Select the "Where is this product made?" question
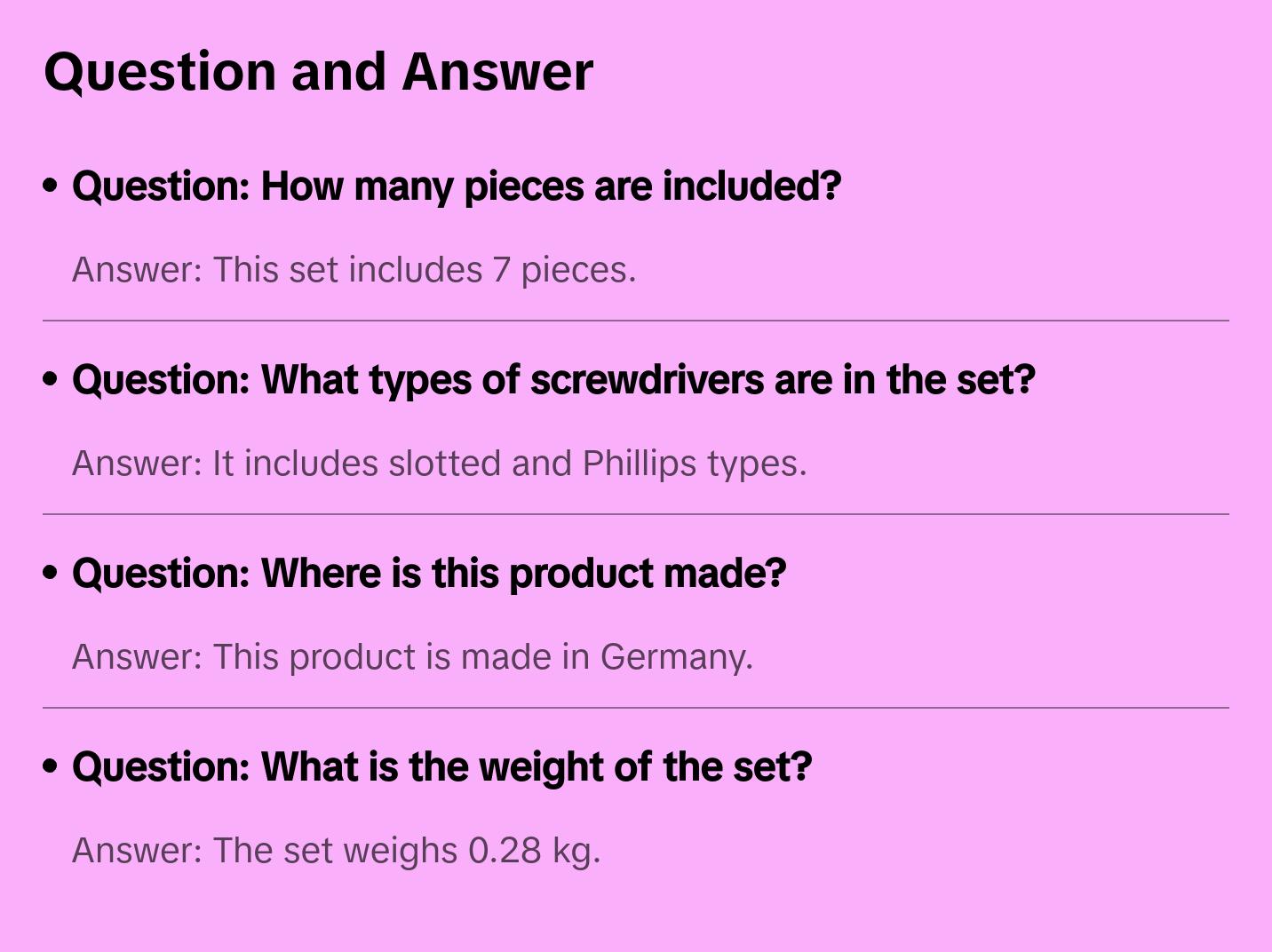Viewport: 1272px width, 952px height. (x=429, y=574)
